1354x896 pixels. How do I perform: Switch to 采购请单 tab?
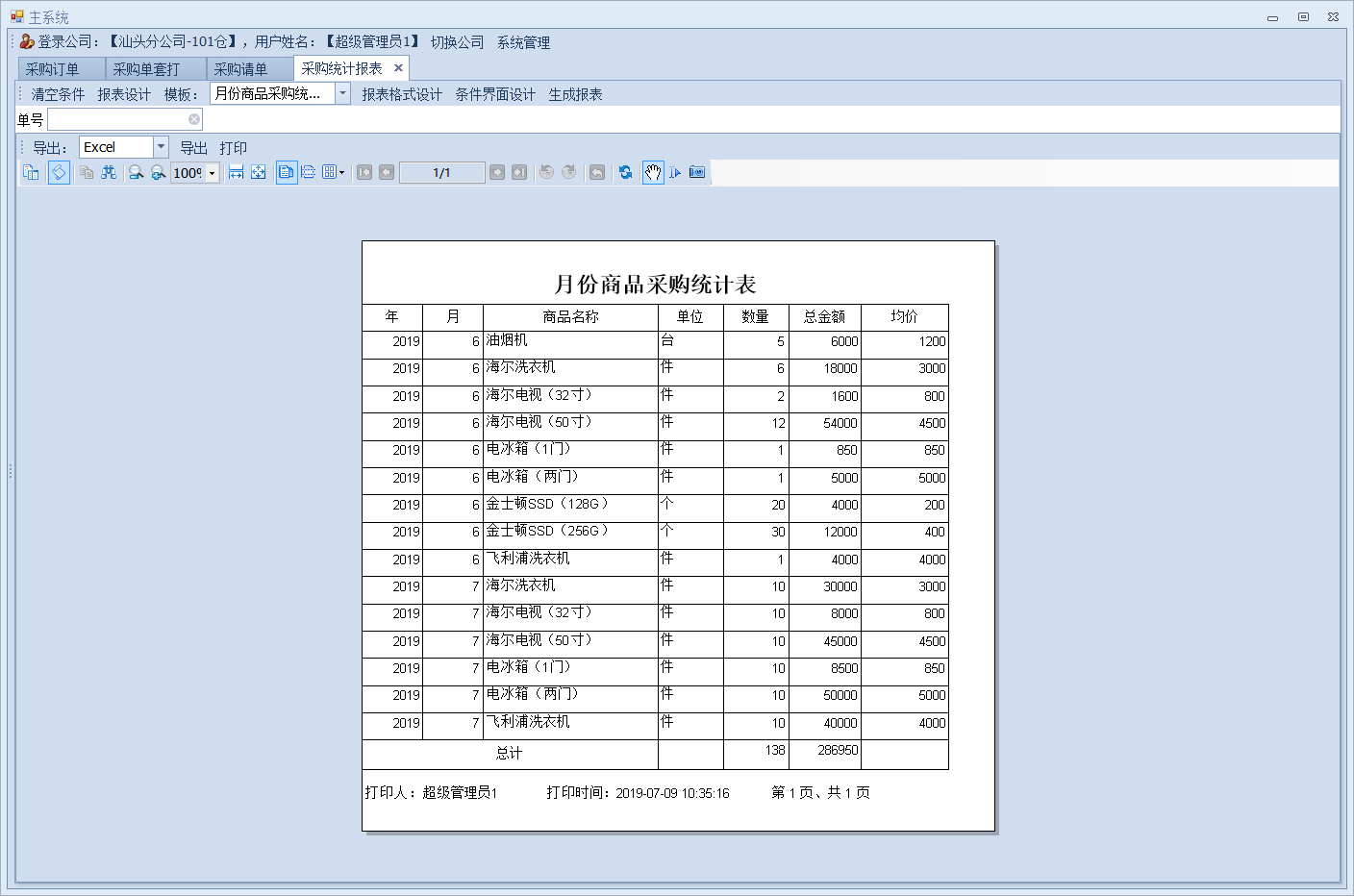point(250,69)
